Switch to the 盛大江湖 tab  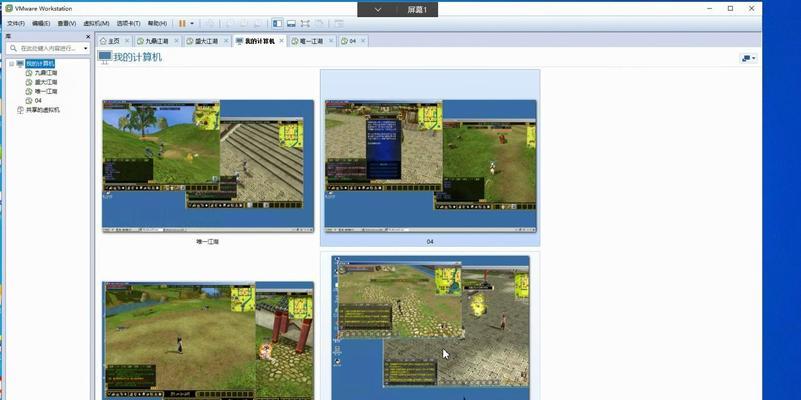(206, 41)
